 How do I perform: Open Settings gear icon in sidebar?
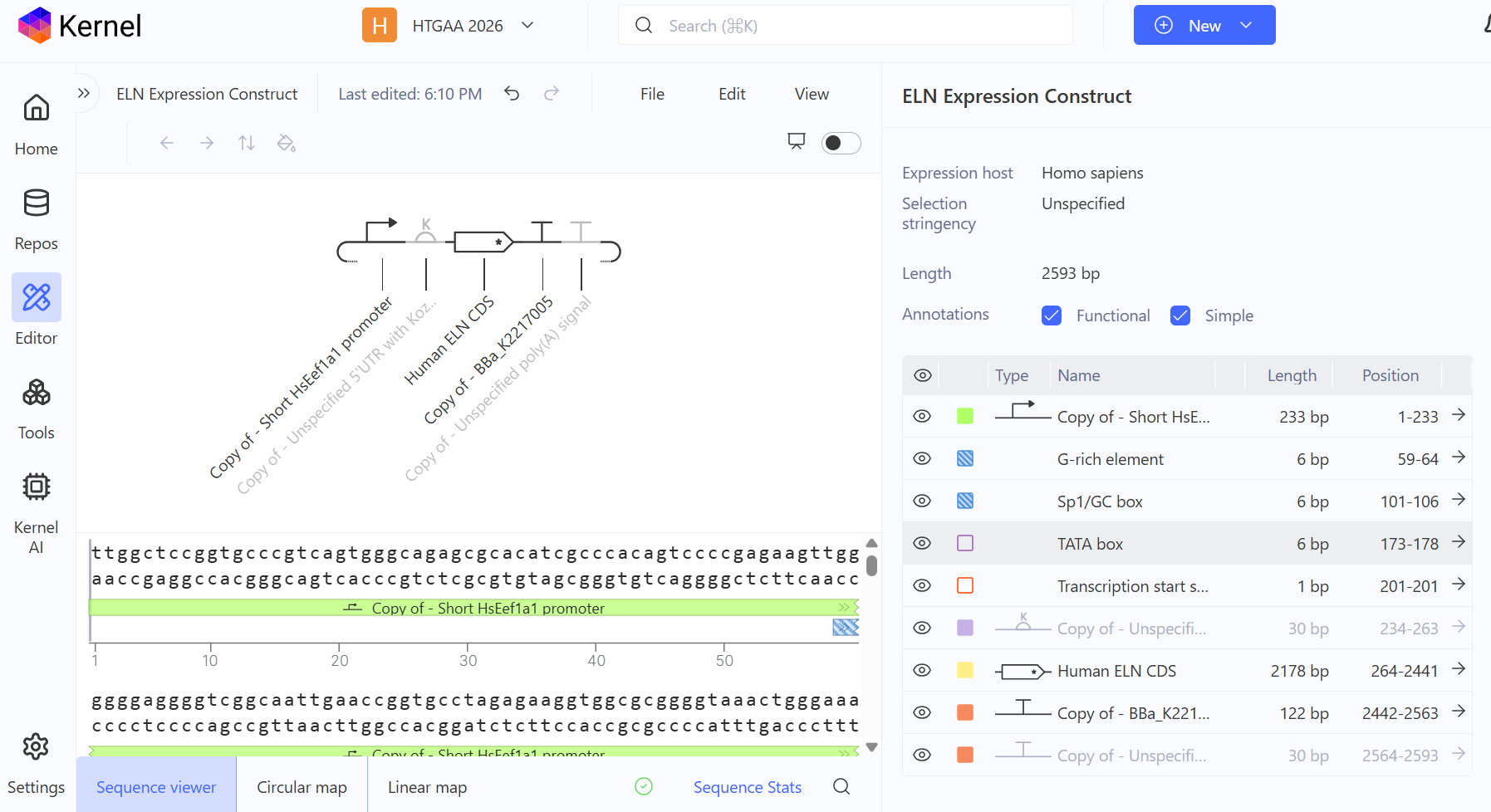click(36, 746)
